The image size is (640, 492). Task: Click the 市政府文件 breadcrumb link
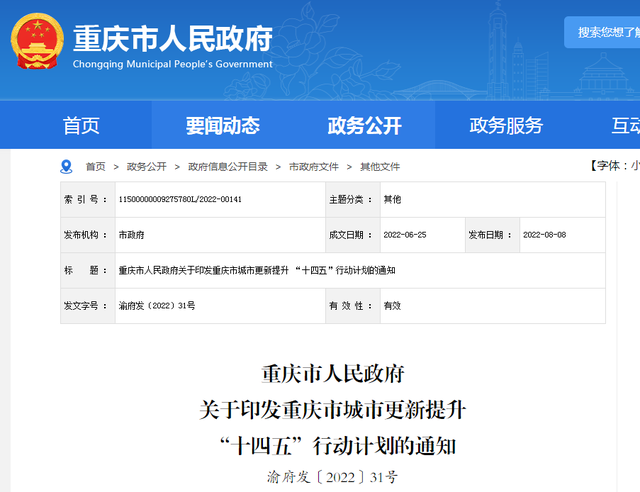313,167
